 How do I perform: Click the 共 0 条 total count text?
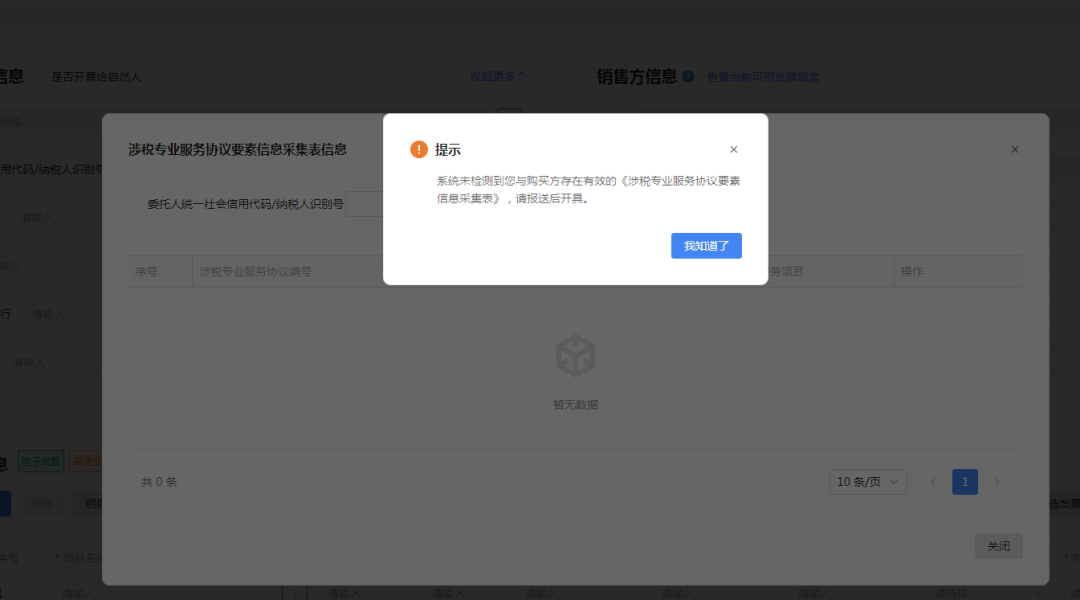point(159,482)
